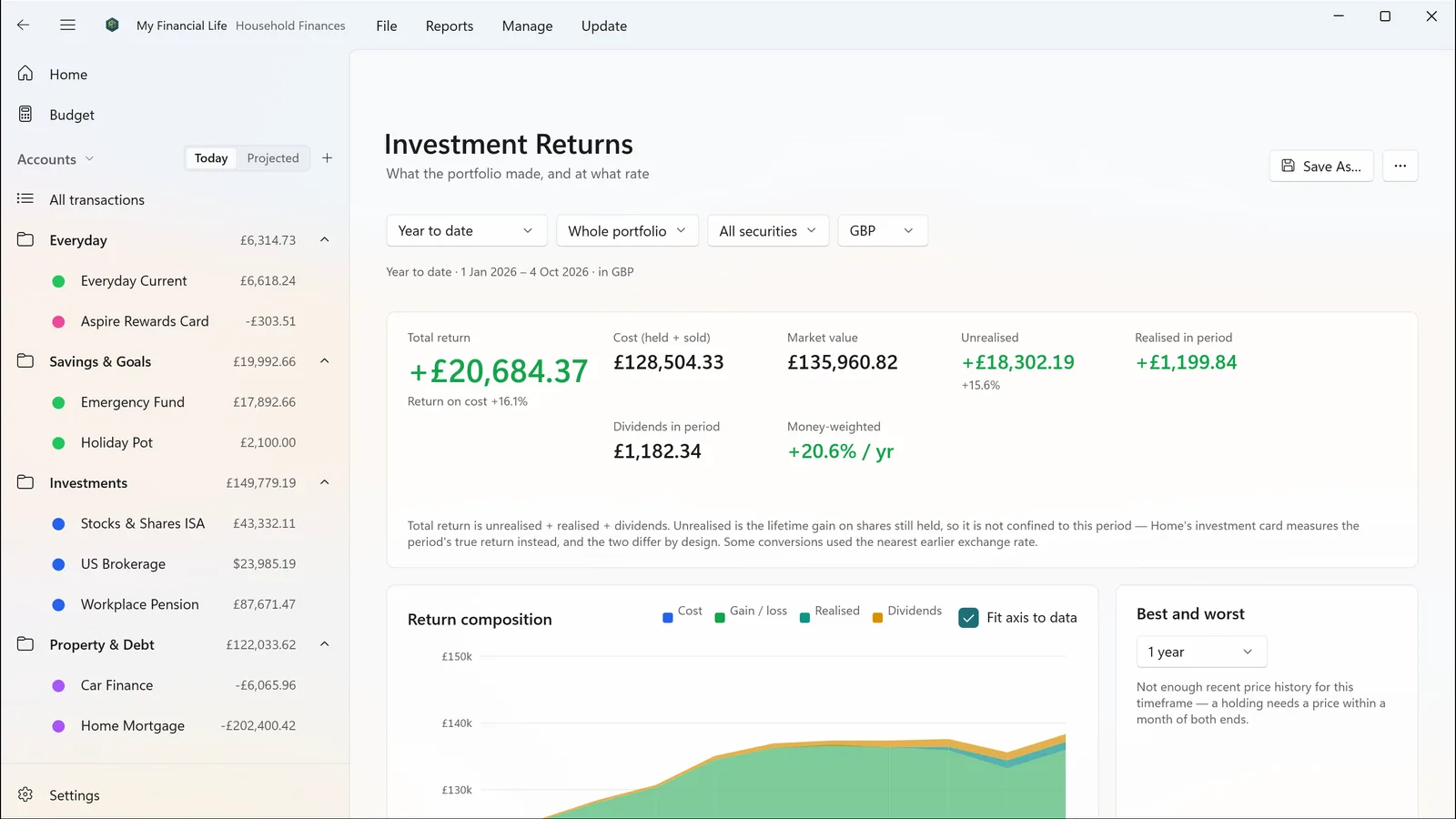Click the pink dot beside Aspire Rewards Card

[58, 321]
